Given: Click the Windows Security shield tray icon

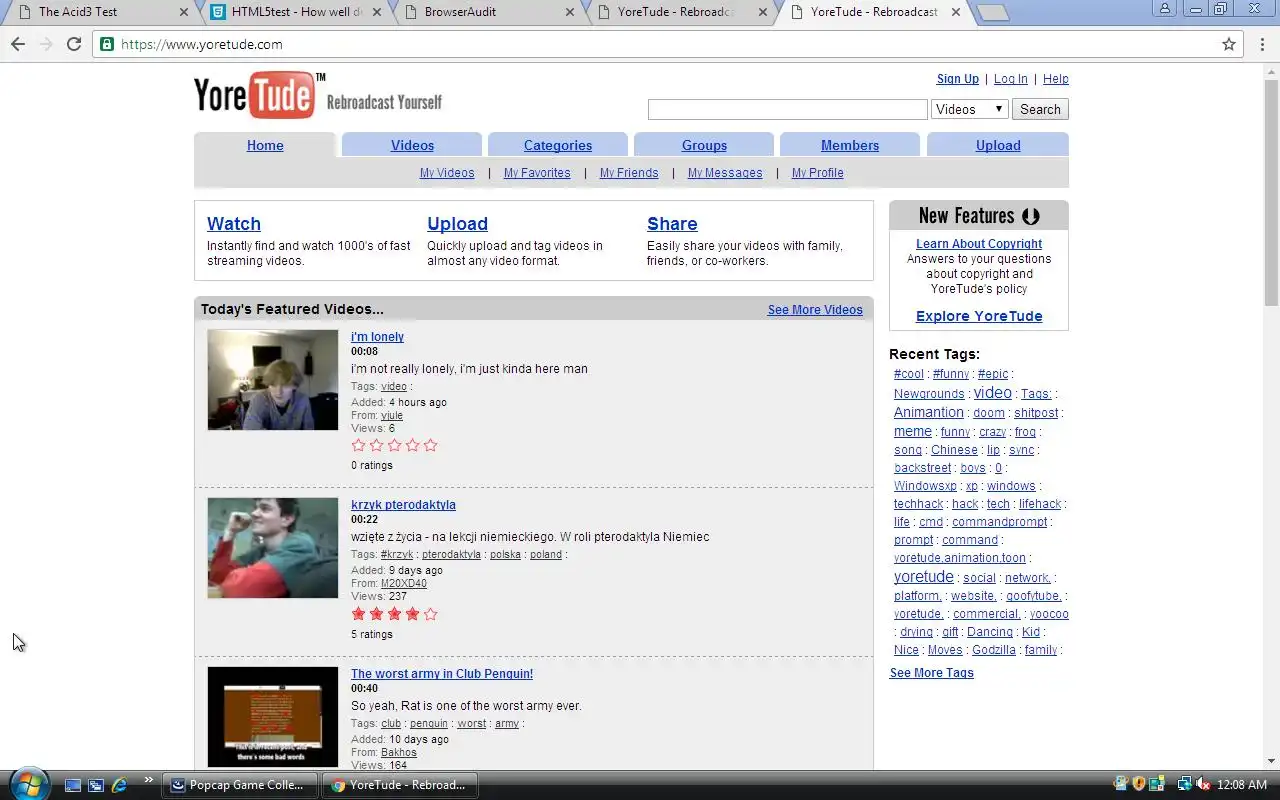Looking at the screenshot, I should coord(1138,784).
